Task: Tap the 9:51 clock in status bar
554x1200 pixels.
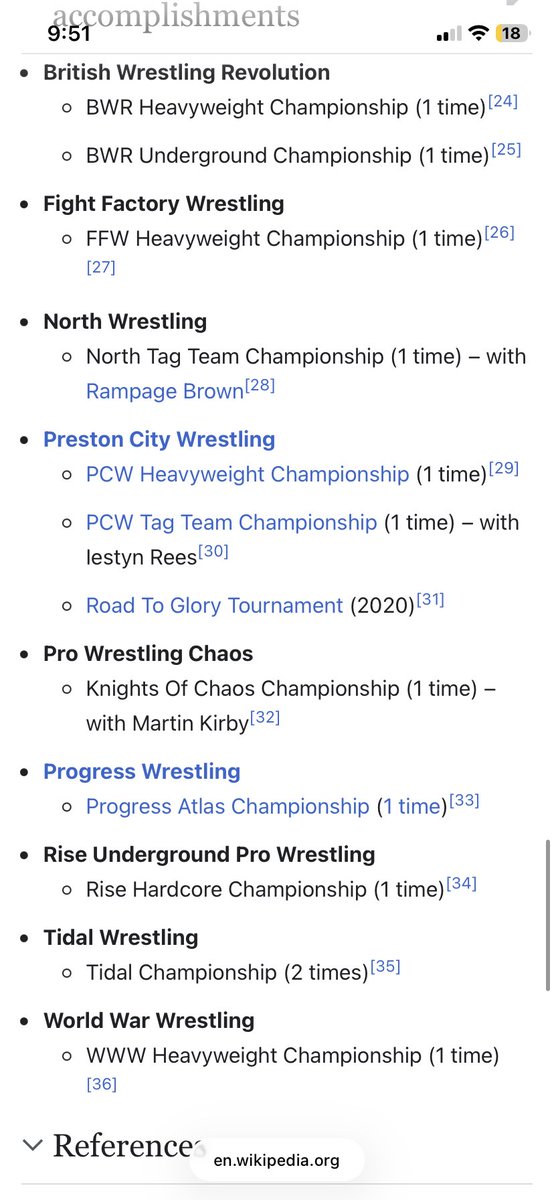Action: tap(69, 33)
